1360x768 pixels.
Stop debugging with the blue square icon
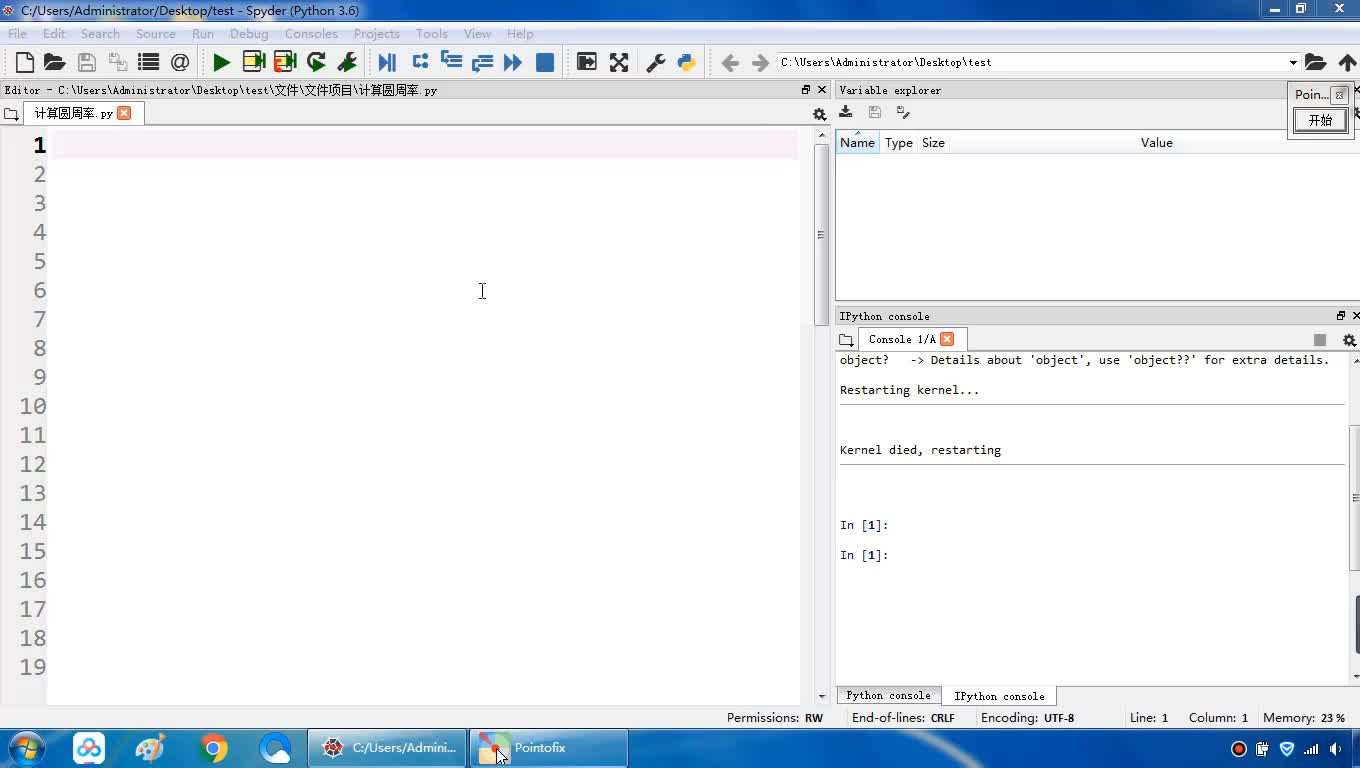[x=545, y=62]
